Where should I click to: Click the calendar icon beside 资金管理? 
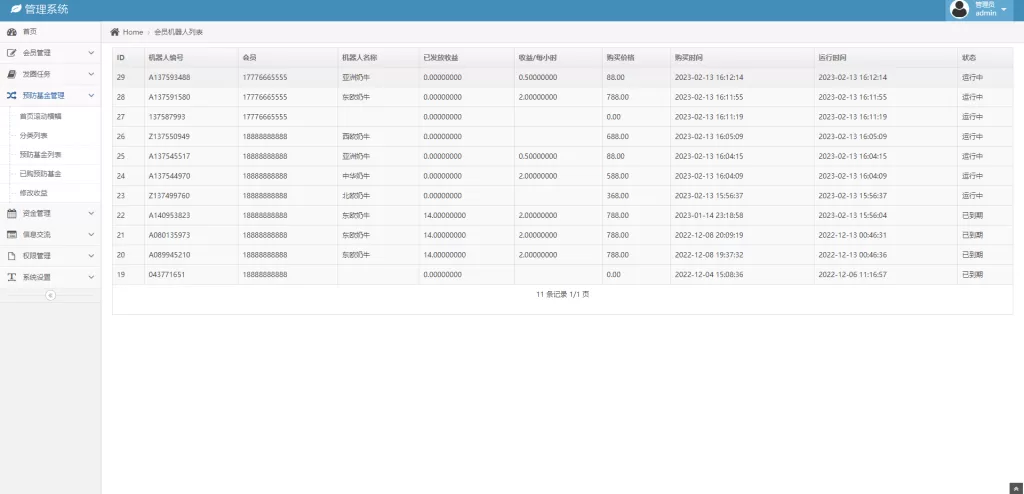(x=11, y=213)
